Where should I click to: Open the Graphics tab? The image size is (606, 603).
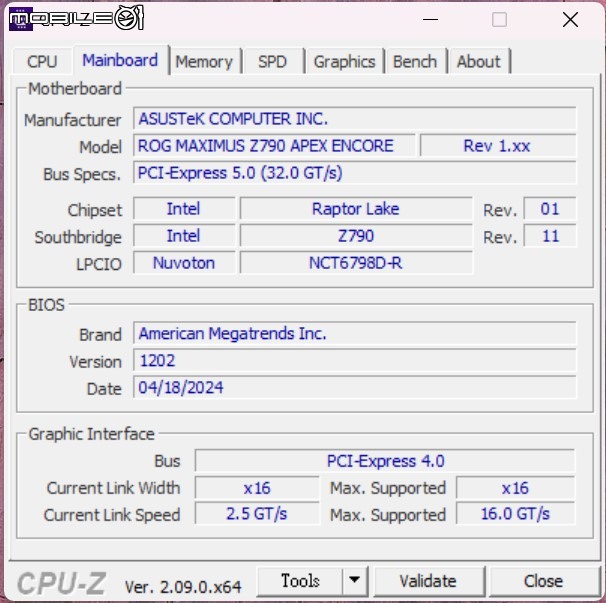(344, 61)
